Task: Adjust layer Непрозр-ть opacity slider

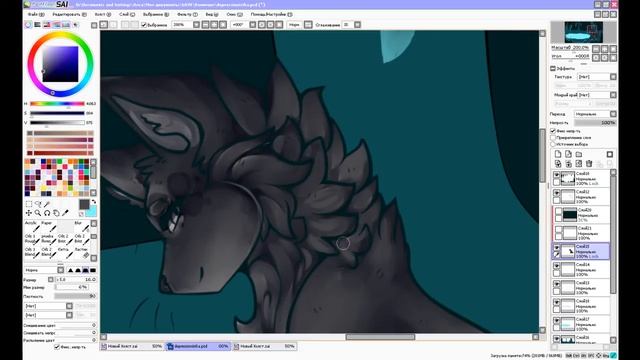Action: pos(595,122)
